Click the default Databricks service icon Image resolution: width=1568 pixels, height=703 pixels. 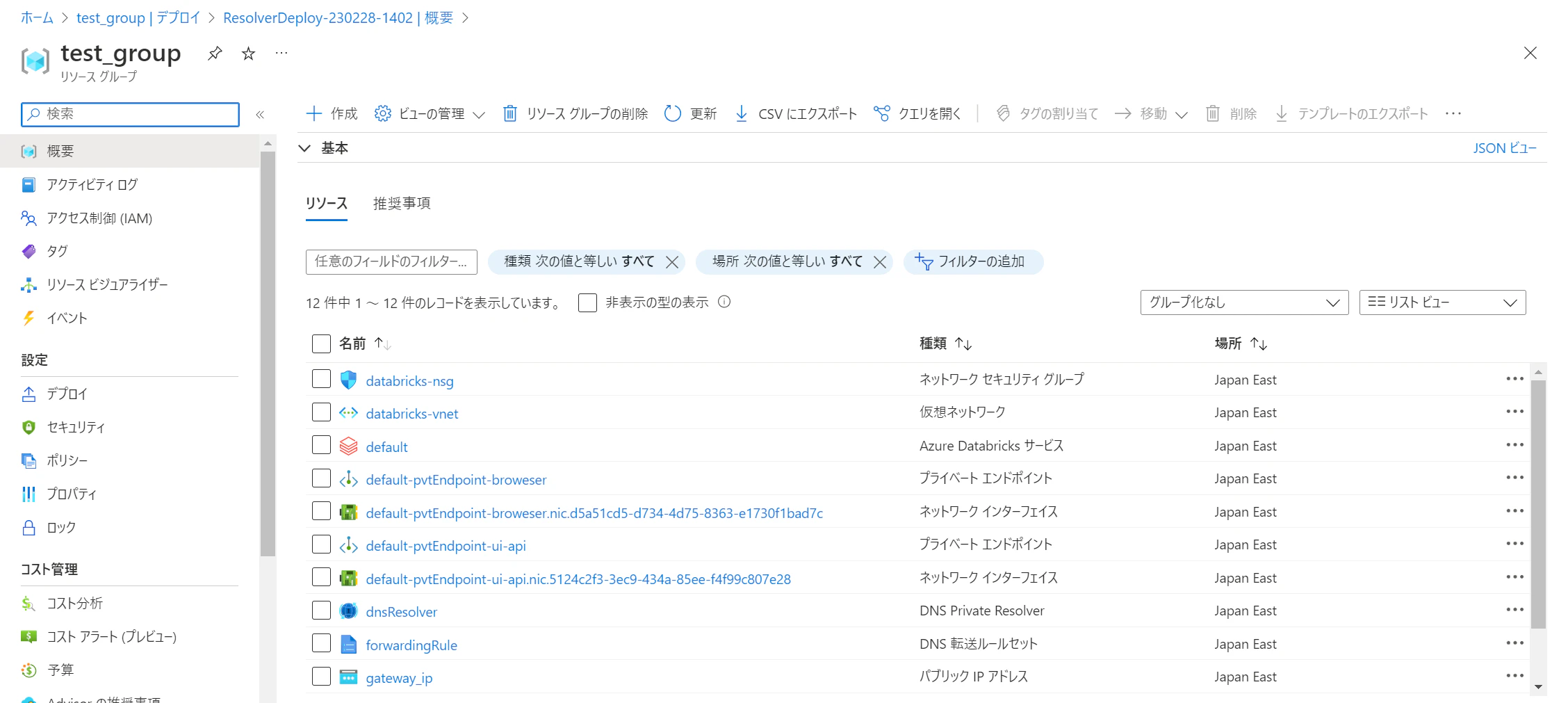coord(348,446)
